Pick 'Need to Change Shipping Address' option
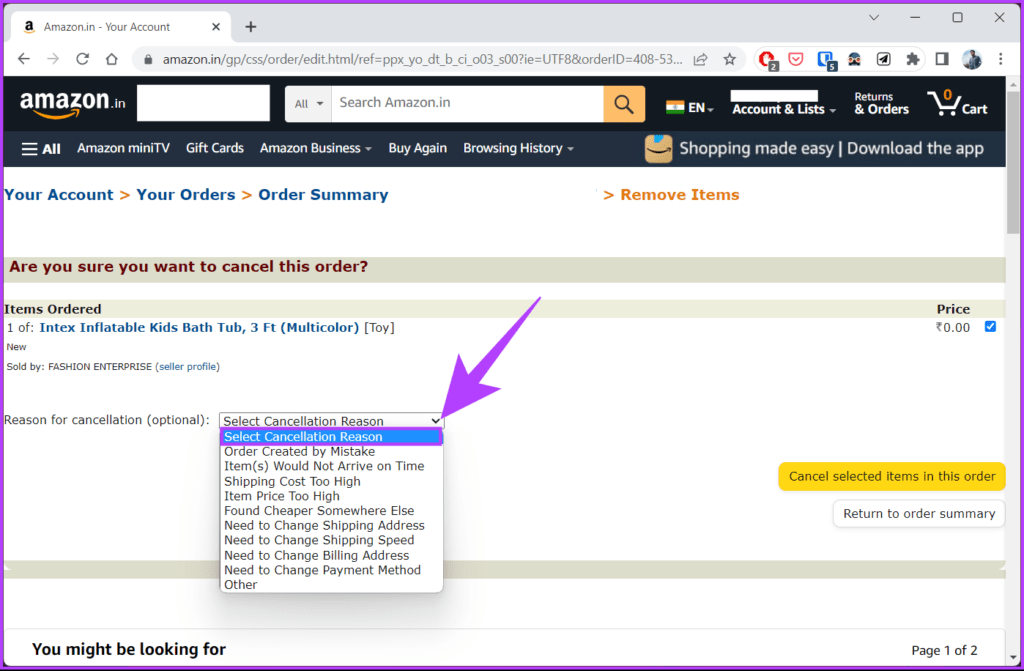 pyautogui.click(x=324, y=526)
